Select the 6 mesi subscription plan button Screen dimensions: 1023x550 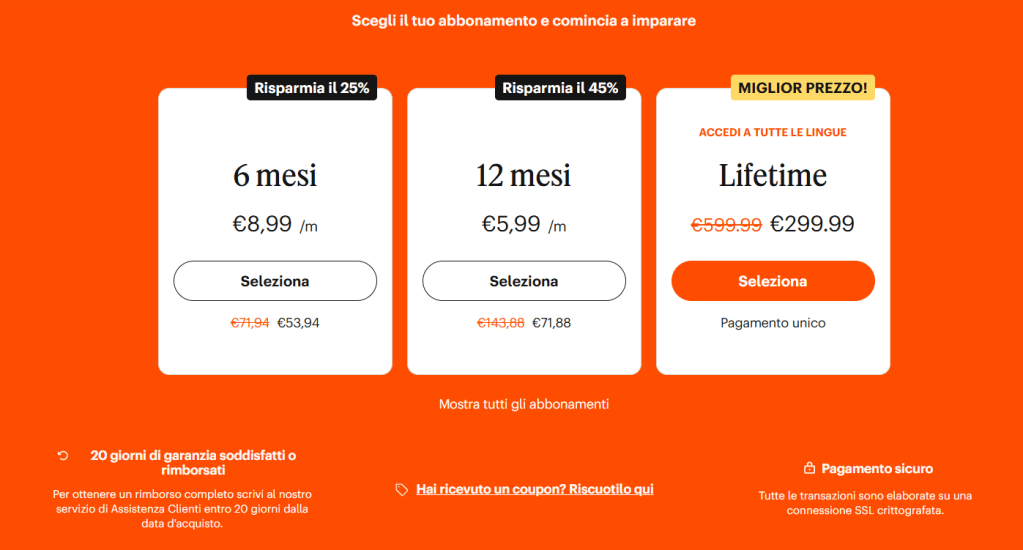[275, 281]
